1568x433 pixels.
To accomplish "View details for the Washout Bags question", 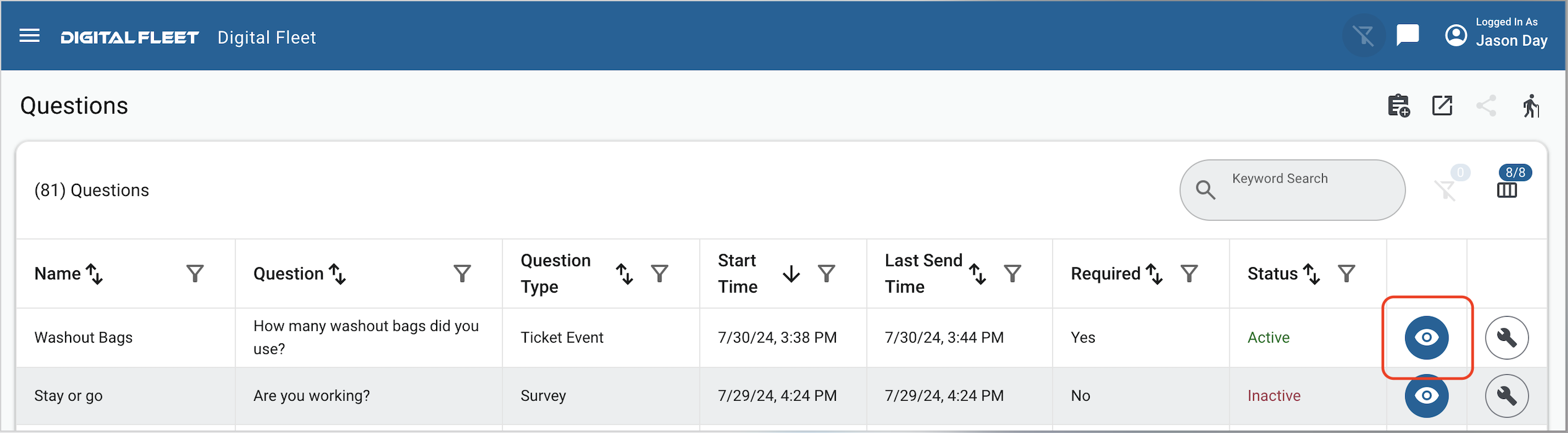I will (1426, 337).
